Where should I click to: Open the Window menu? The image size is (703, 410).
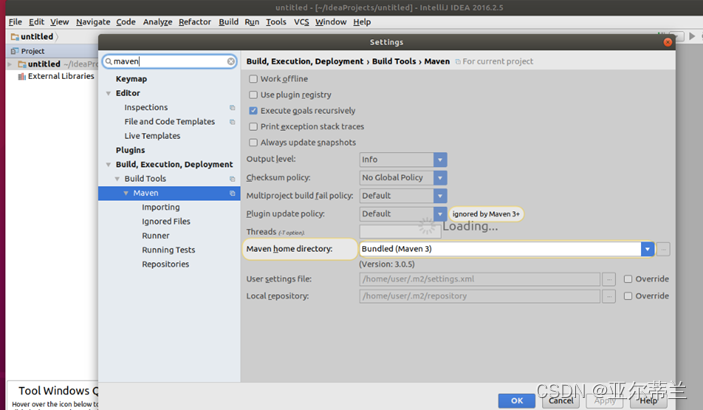(330, 22)
